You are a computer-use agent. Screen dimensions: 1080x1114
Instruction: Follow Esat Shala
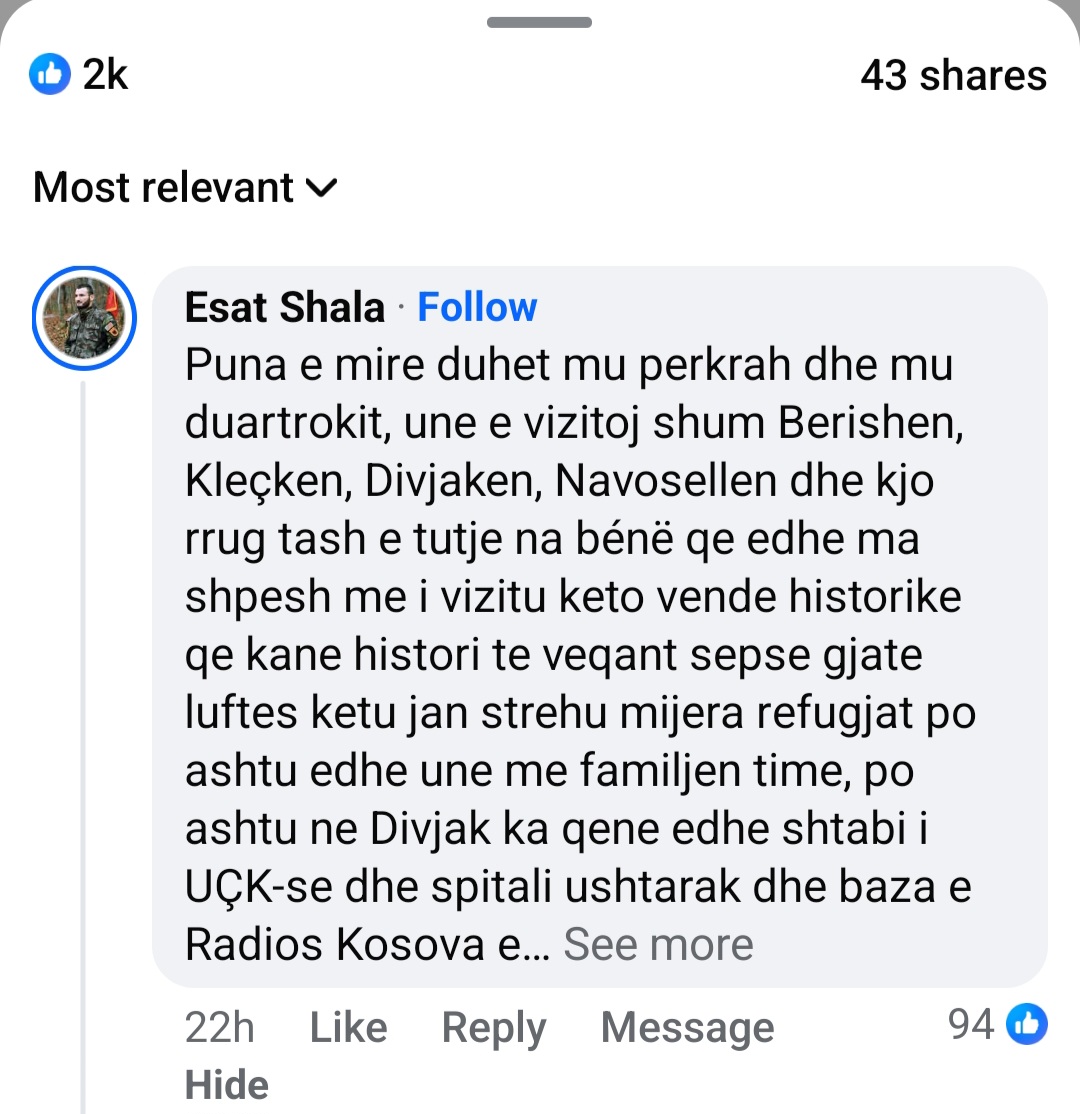[477, 308]
